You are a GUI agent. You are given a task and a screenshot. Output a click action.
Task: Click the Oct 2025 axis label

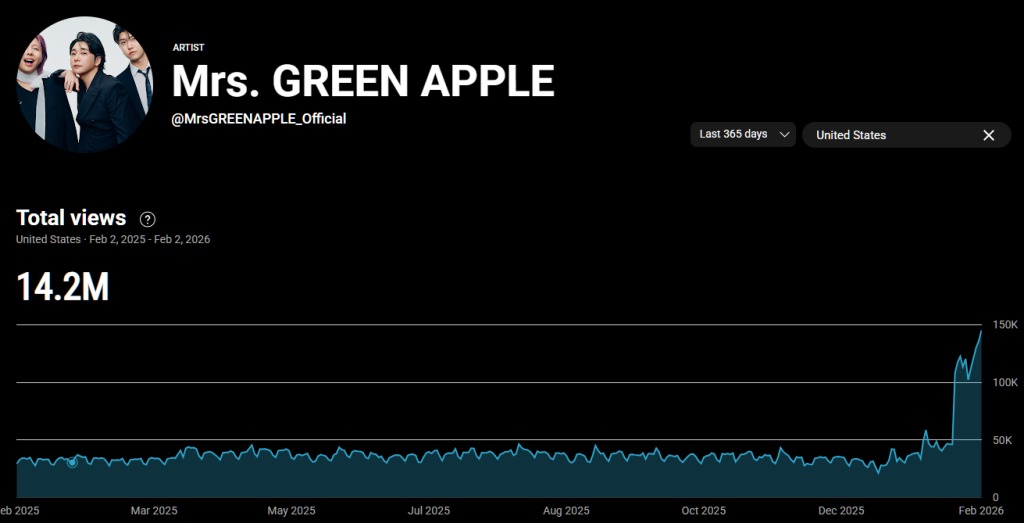(703, 511)
